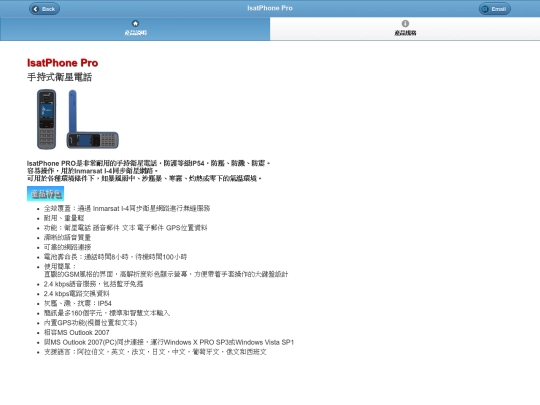Open the Email button in header
Viewport: 540px width, 405px height.
pos(495,9)
